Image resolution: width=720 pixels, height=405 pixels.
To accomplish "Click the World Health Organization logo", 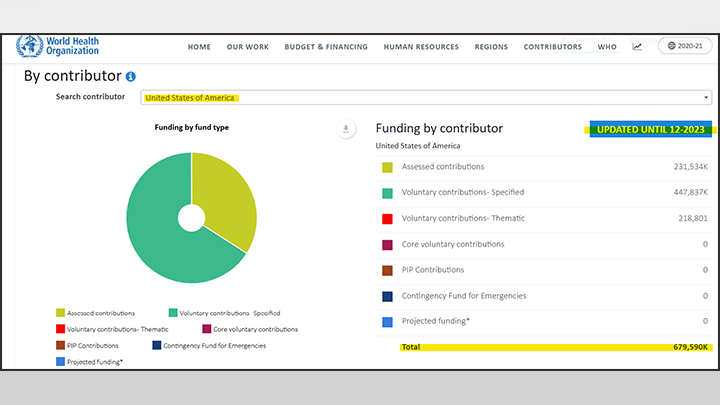I will pyautogui.click(x=57, y=46).
